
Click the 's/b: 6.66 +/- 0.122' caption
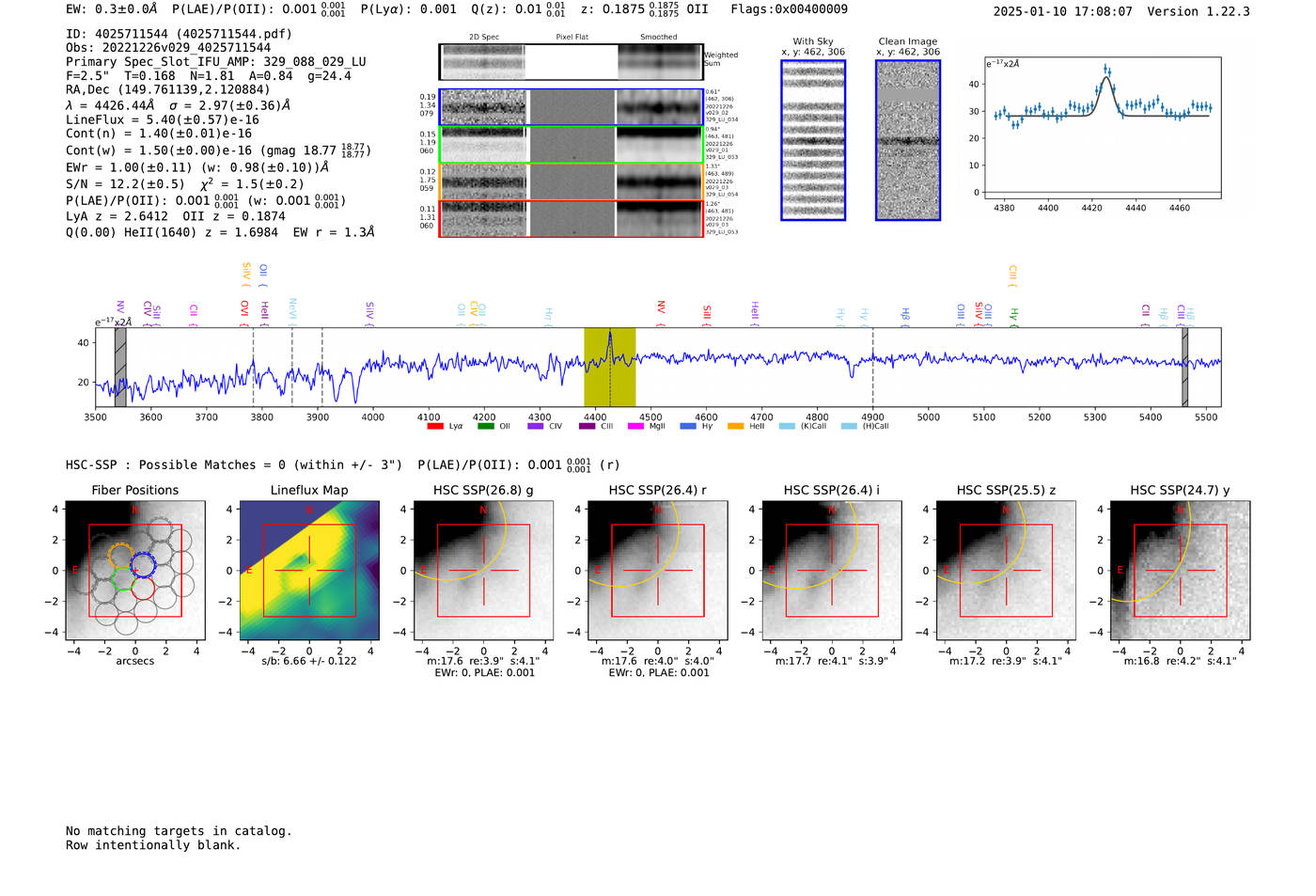tap(309, 661)
